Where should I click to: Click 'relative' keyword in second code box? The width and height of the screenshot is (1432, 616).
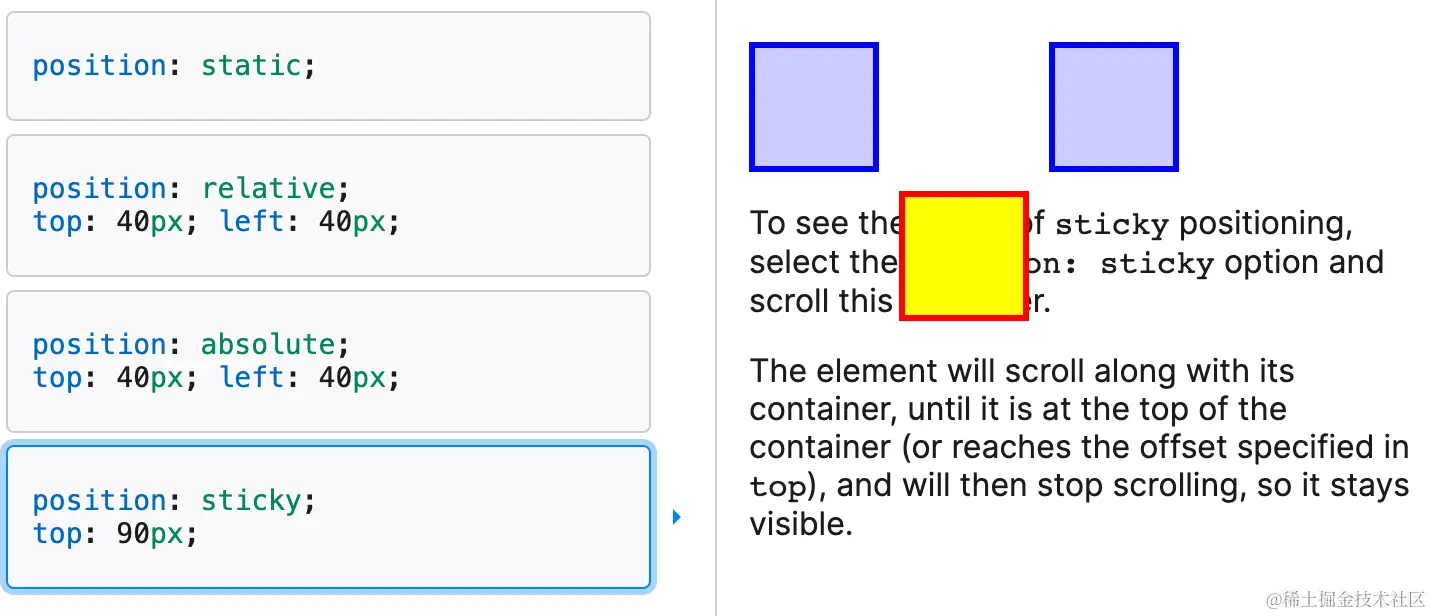pyautogui.click(x=268, y=188)
